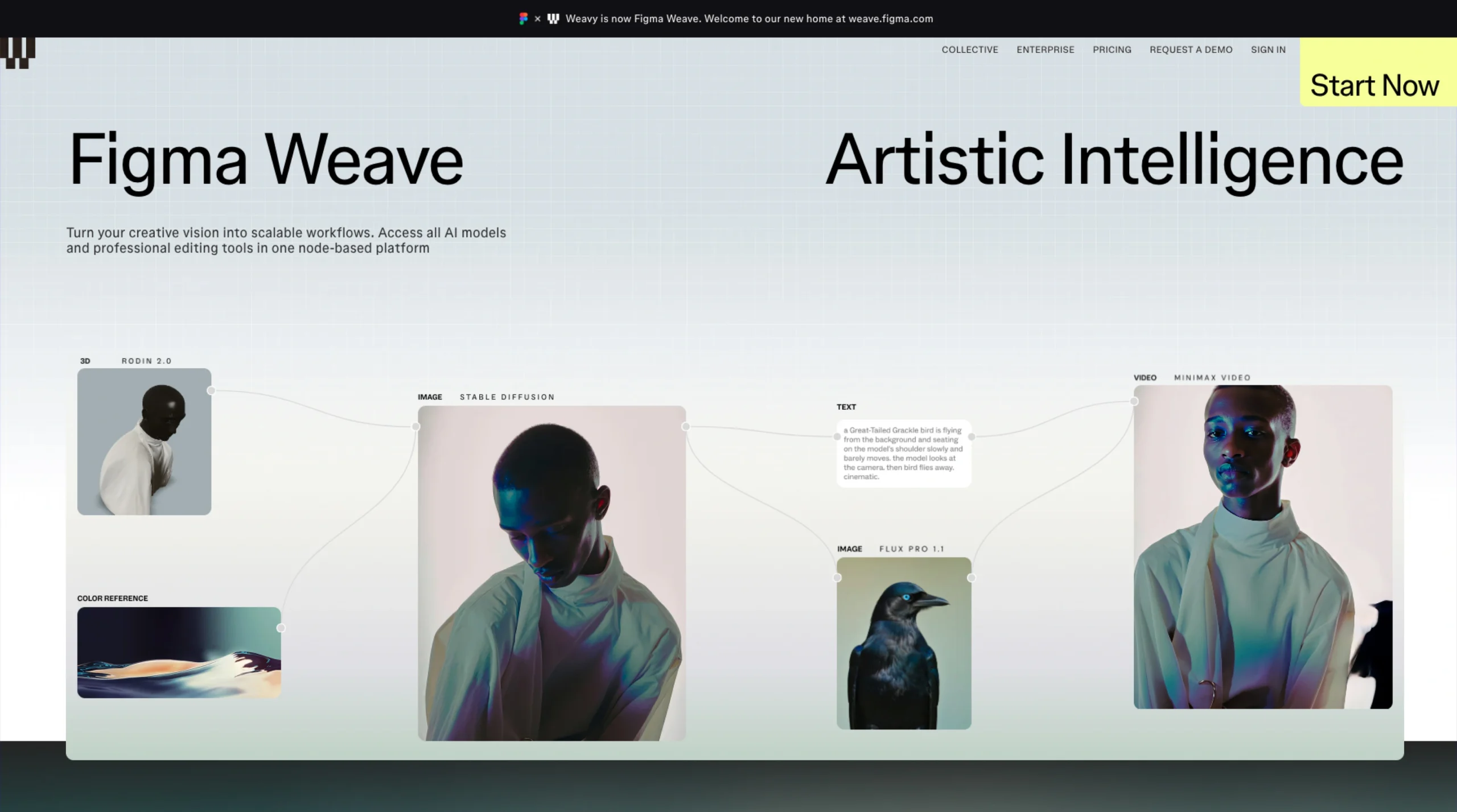Click the Figma logo in announcement banner
Viewport: 1457px width, 812px height.
523,19
